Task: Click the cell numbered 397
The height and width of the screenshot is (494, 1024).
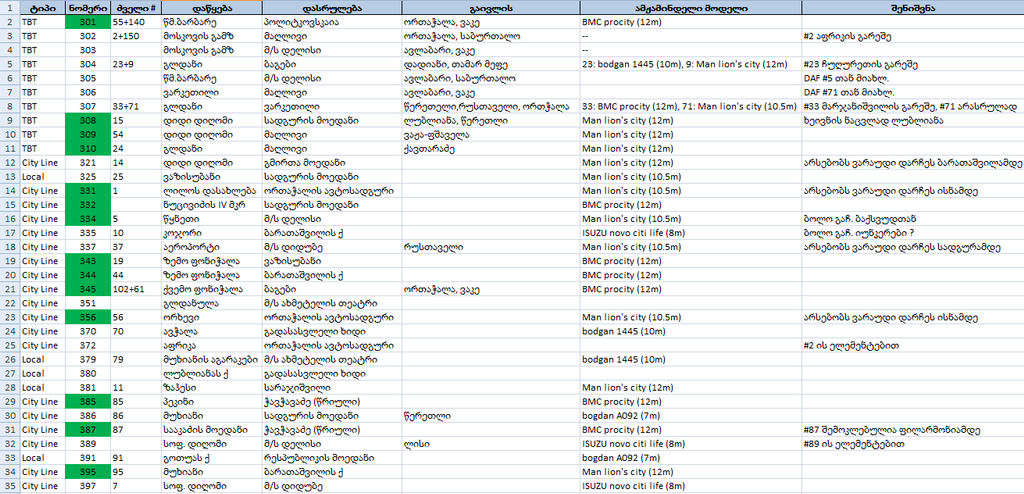Action: pyautogui.click(x=88, y=487)
